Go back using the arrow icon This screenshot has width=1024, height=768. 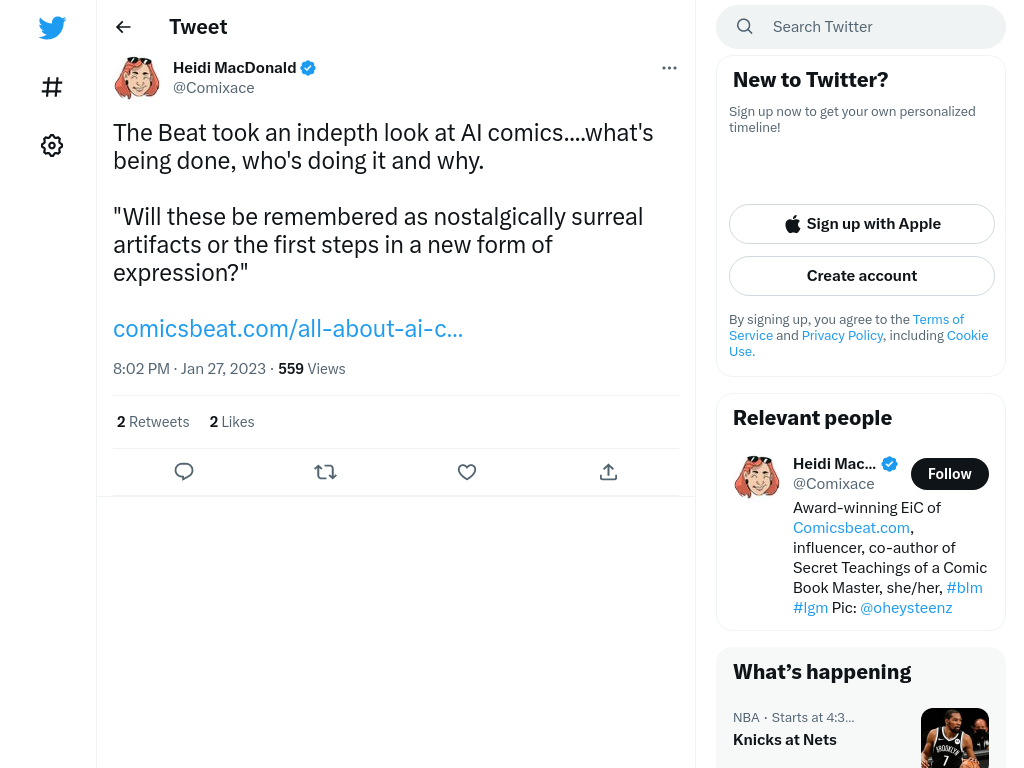[123, 27]
